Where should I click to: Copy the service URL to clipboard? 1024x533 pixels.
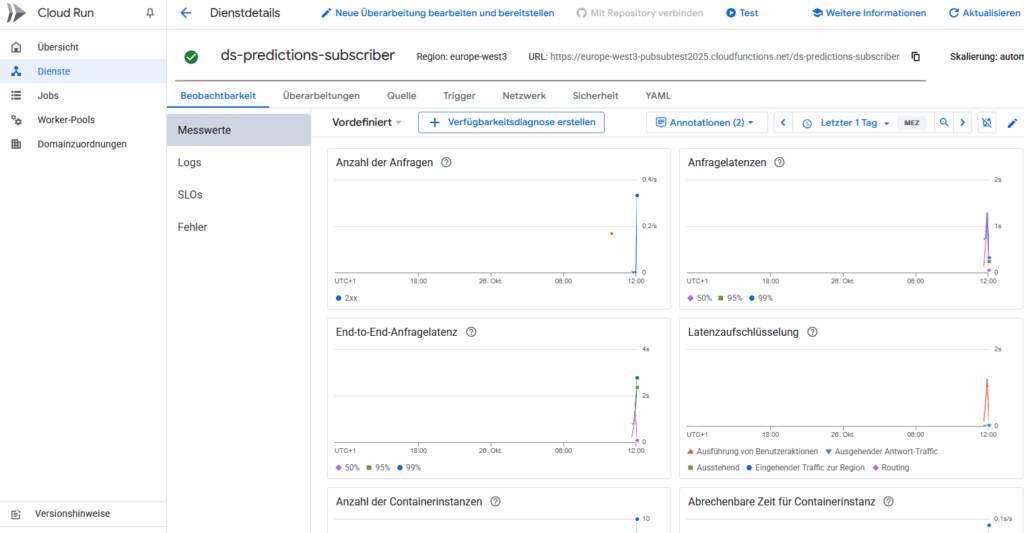(915, 57)
